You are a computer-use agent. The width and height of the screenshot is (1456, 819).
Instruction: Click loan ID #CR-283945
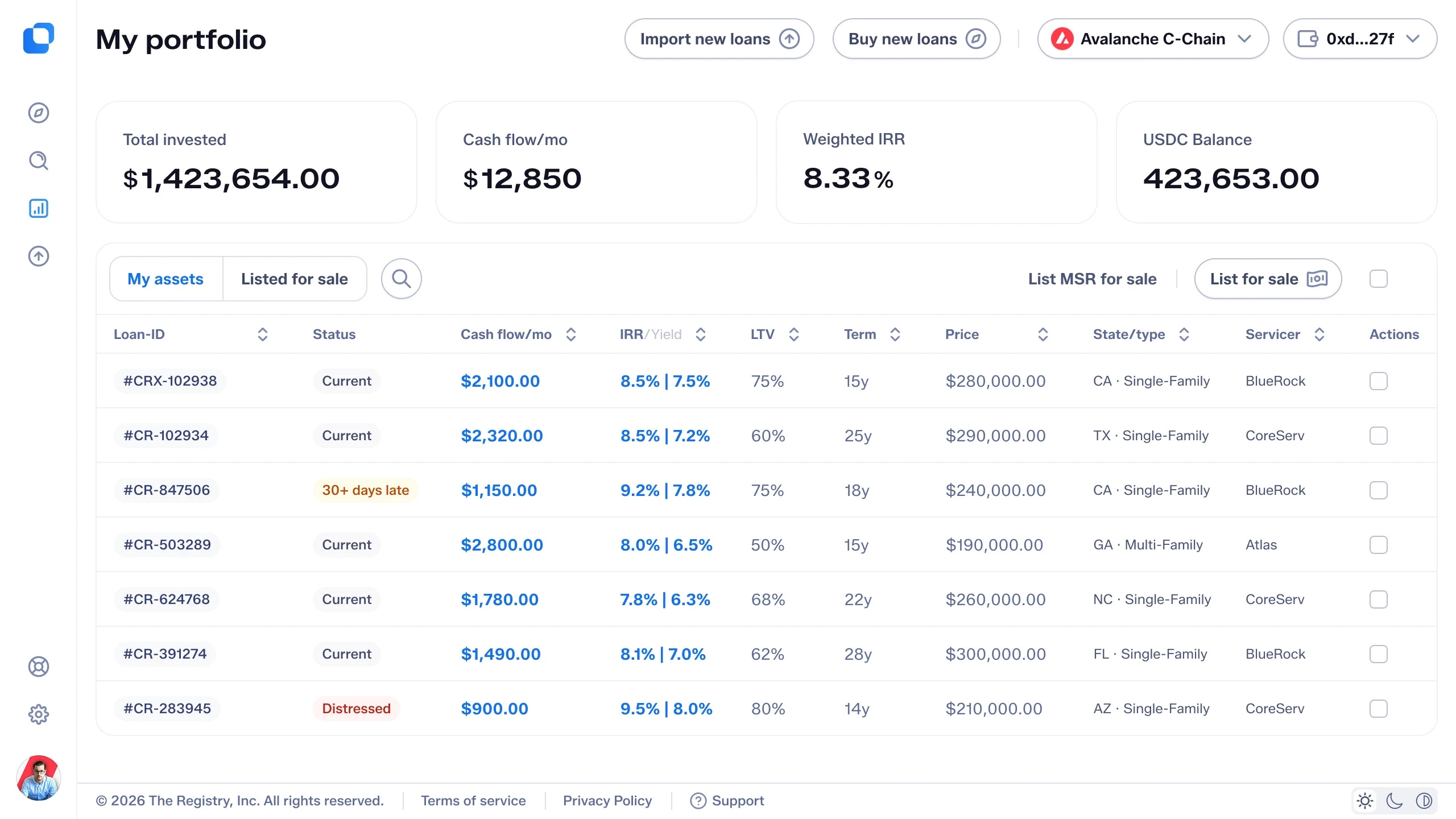click(167, 709)
